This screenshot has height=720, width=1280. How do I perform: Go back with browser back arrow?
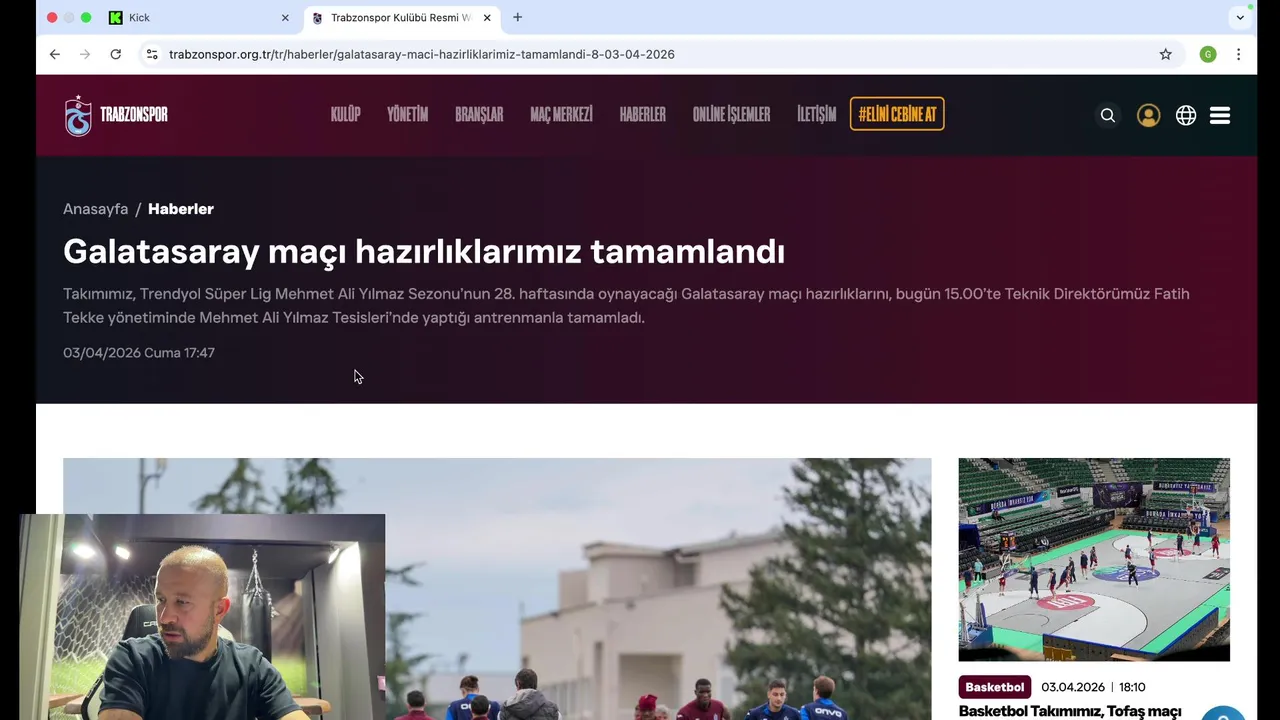(55, 54)
